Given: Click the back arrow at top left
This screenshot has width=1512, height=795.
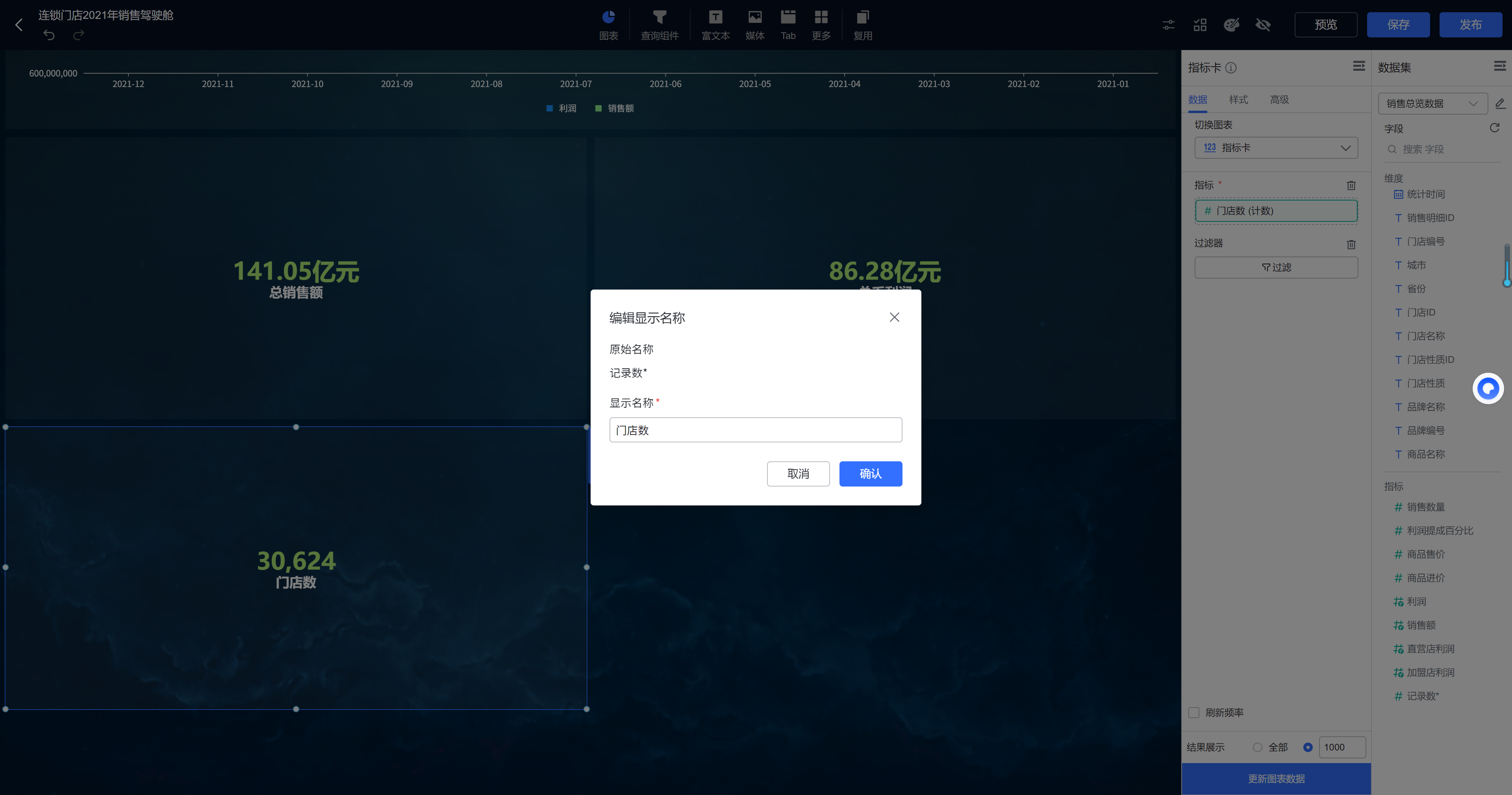Looking at the screenshot, I should (x=19, y=25).
